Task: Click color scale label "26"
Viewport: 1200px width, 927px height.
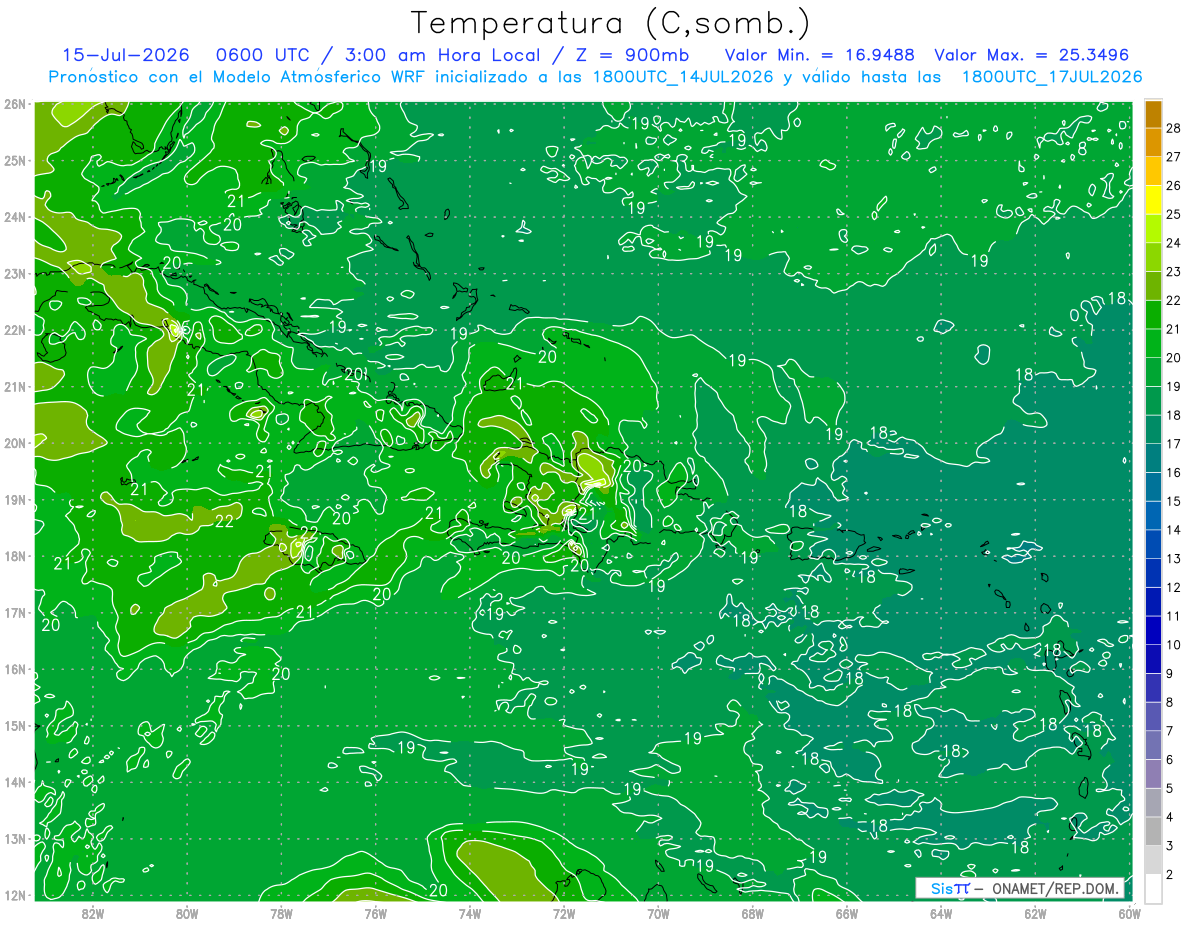Action: (1174, 185)
